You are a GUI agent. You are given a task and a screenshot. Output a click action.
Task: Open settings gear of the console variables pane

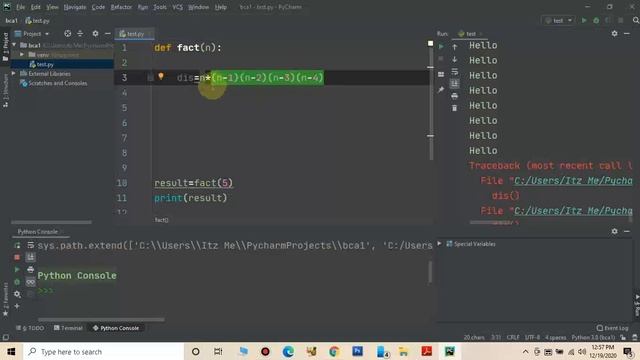click(x=614, y=231)
